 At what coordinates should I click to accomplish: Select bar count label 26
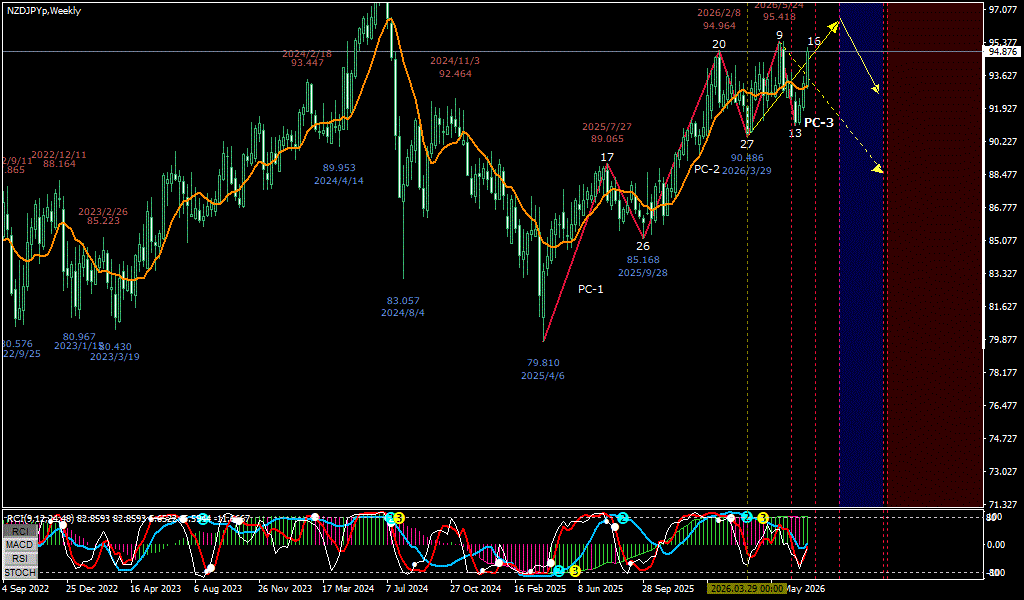[643, 246]
